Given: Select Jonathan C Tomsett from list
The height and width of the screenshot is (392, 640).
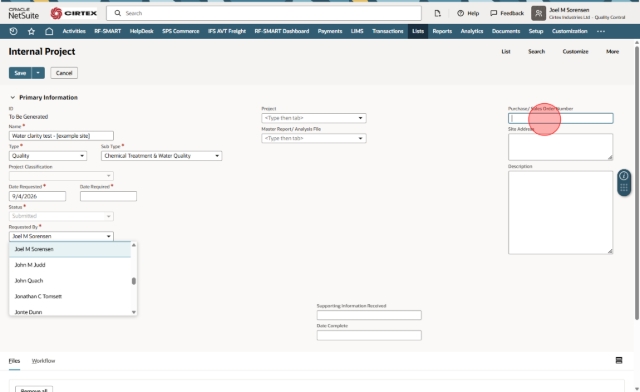Looking at the screenshot, I should tap(70, 296).
